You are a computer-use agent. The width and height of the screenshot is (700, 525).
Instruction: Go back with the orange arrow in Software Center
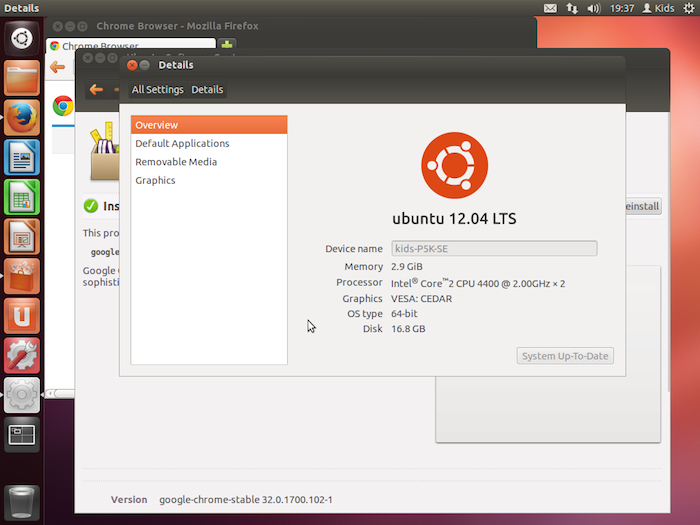pos(96,89)
